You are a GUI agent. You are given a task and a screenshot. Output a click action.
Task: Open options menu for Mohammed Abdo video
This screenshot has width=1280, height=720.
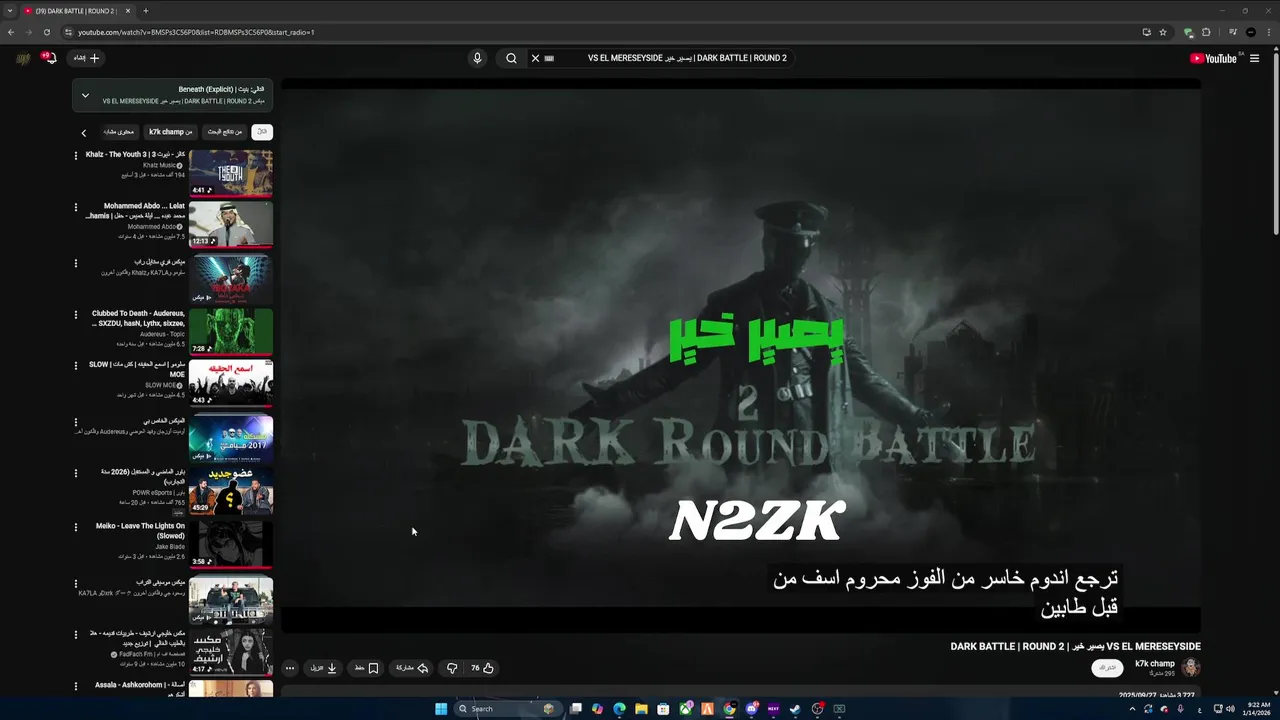(75, 207)
